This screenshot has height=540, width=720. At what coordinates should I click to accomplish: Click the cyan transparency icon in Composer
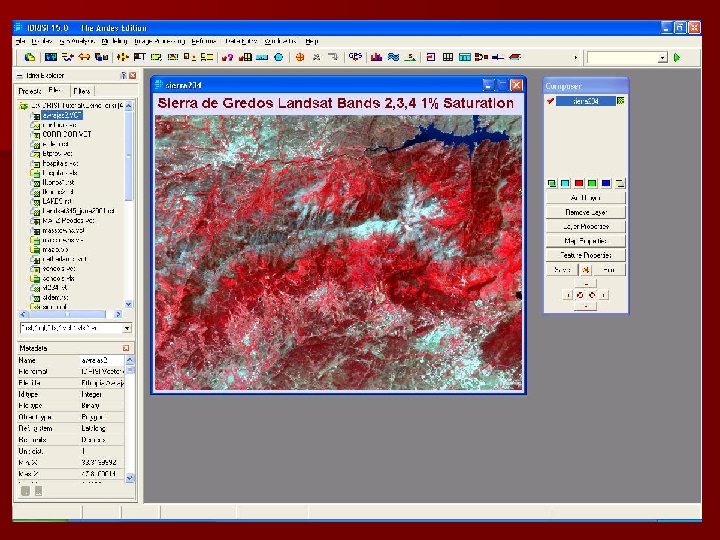(565, 183)
